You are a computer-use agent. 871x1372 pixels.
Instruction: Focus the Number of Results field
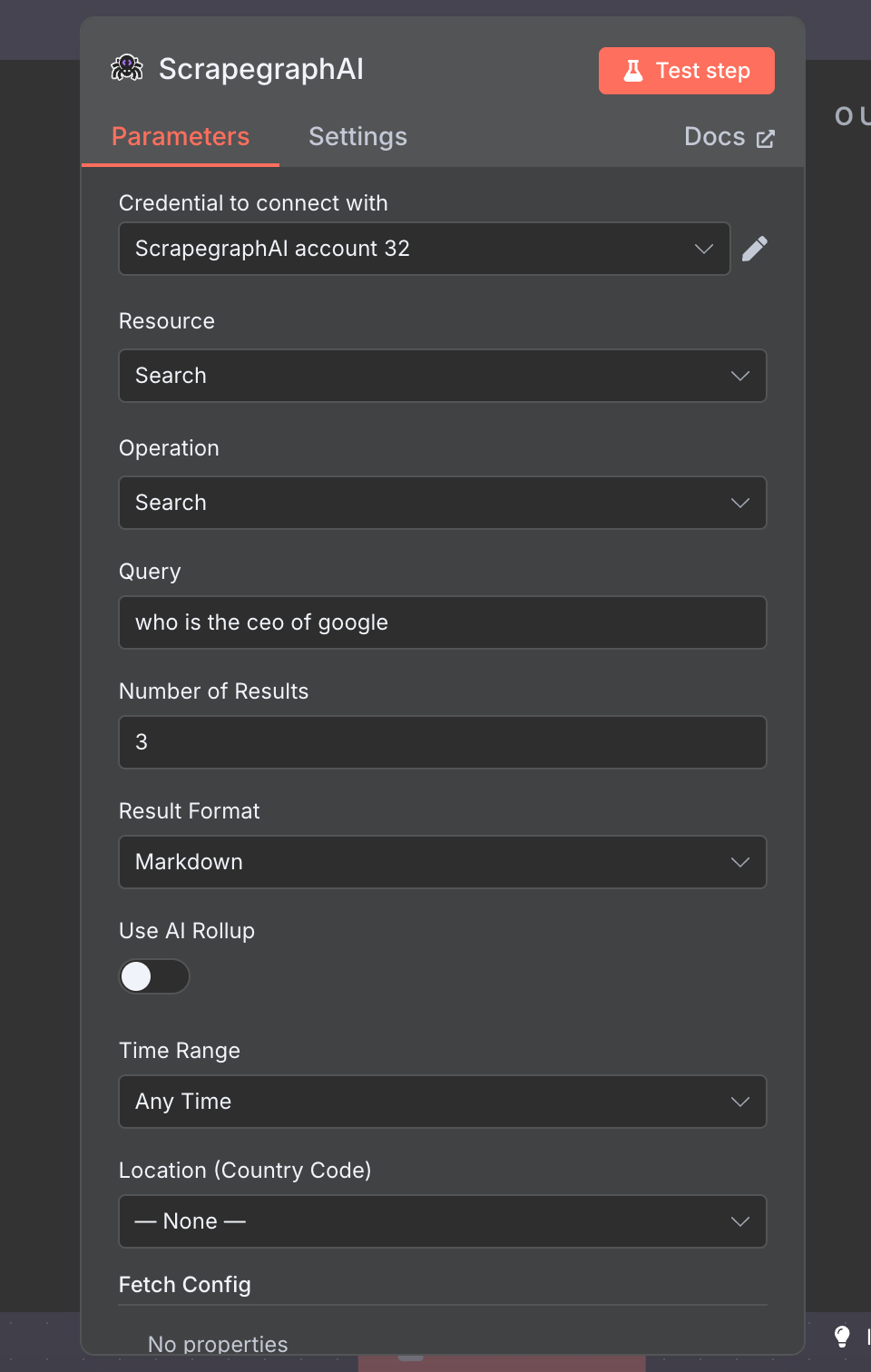point(443,742)
